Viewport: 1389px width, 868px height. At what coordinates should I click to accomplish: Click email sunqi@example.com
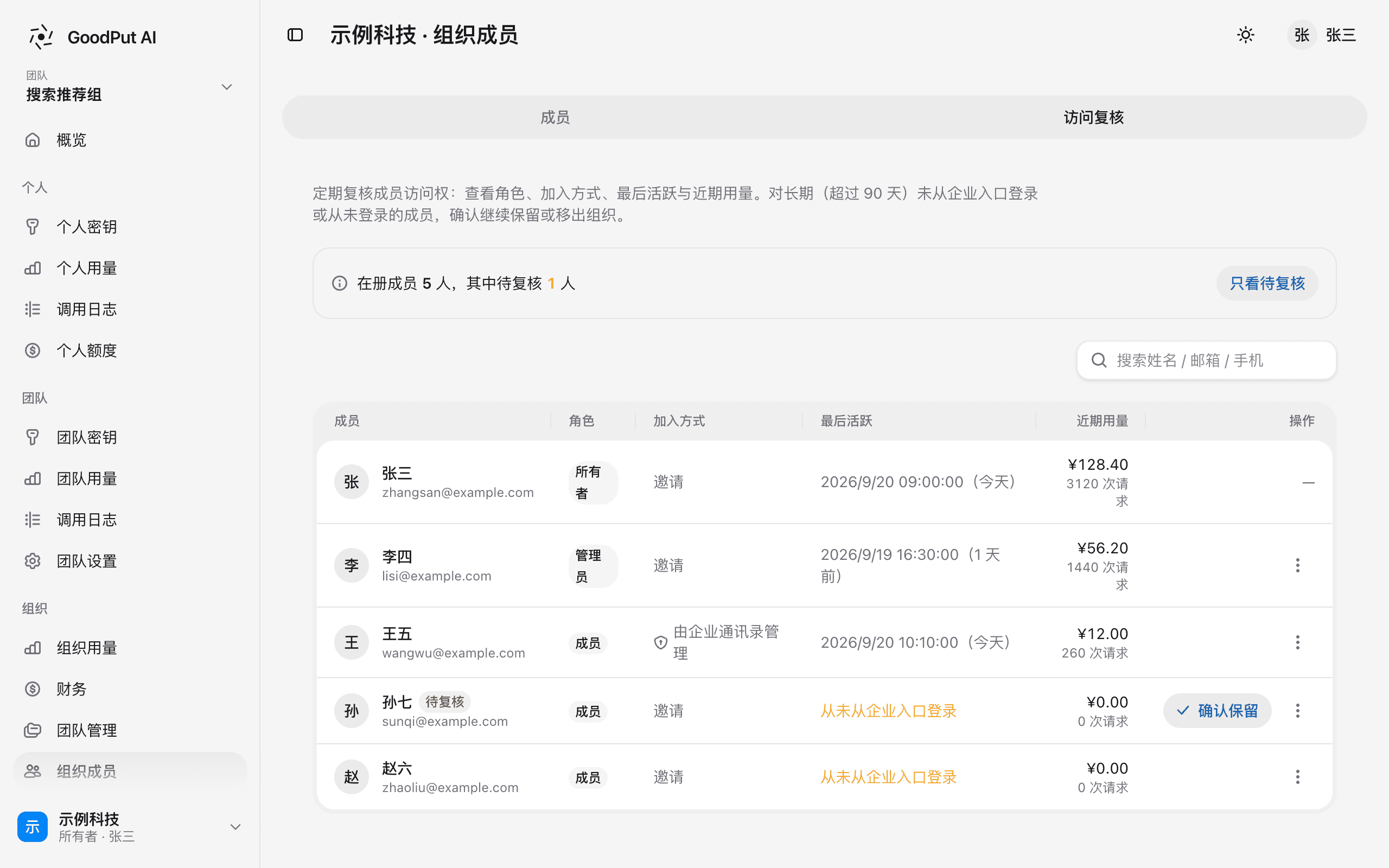[445, 722]
